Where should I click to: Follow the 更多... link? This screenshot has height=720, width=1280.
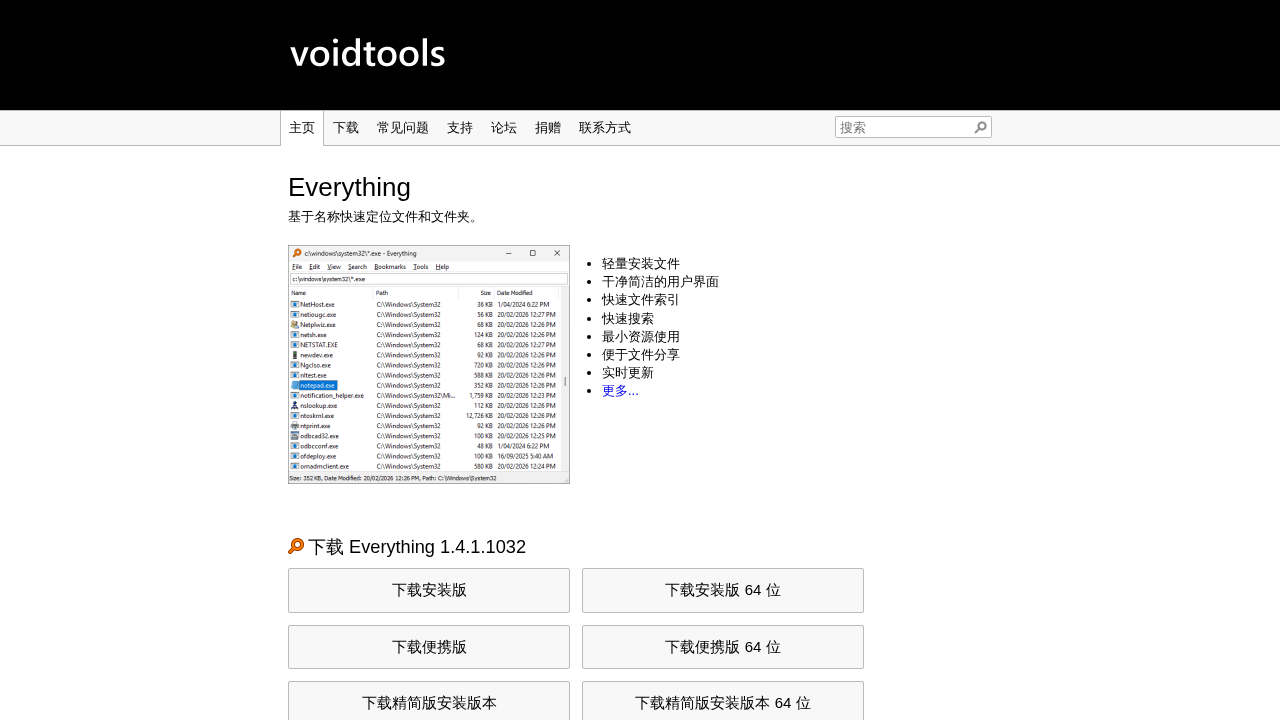click(620, 391)
